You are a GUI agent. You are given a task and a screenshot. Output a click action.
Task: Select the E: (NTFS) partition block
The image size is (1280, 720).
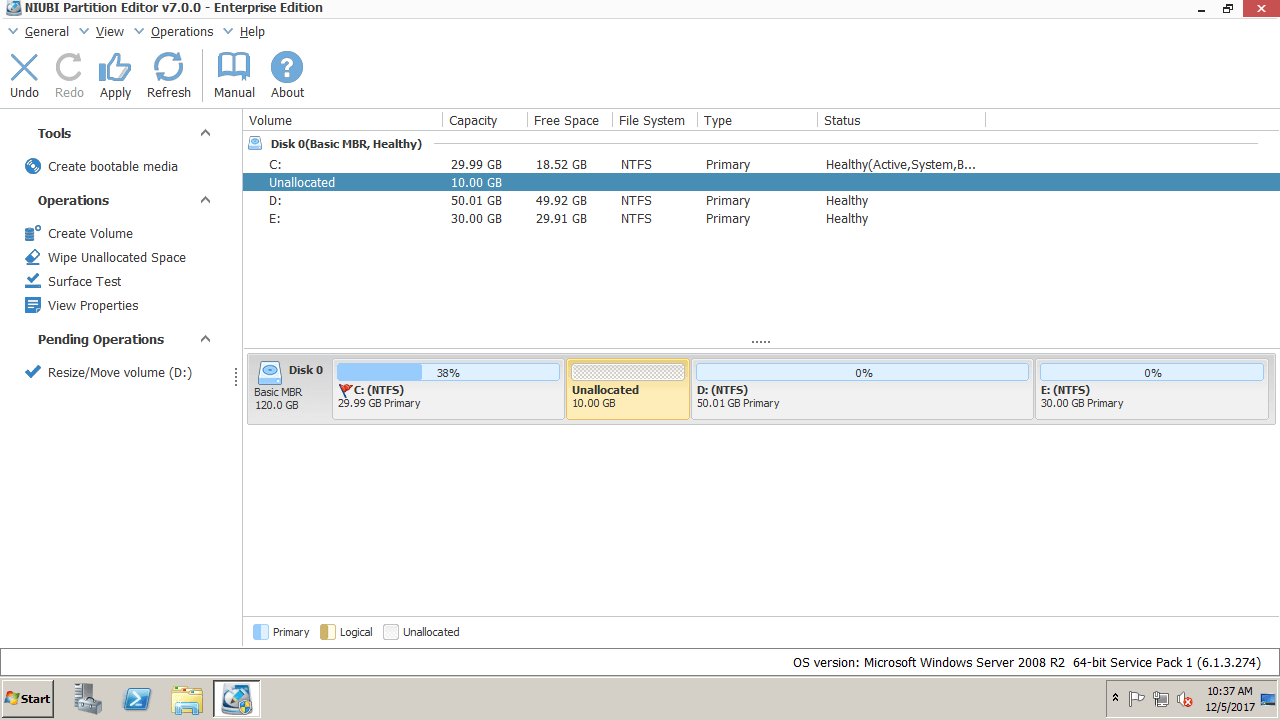[x=1152, y=389]
